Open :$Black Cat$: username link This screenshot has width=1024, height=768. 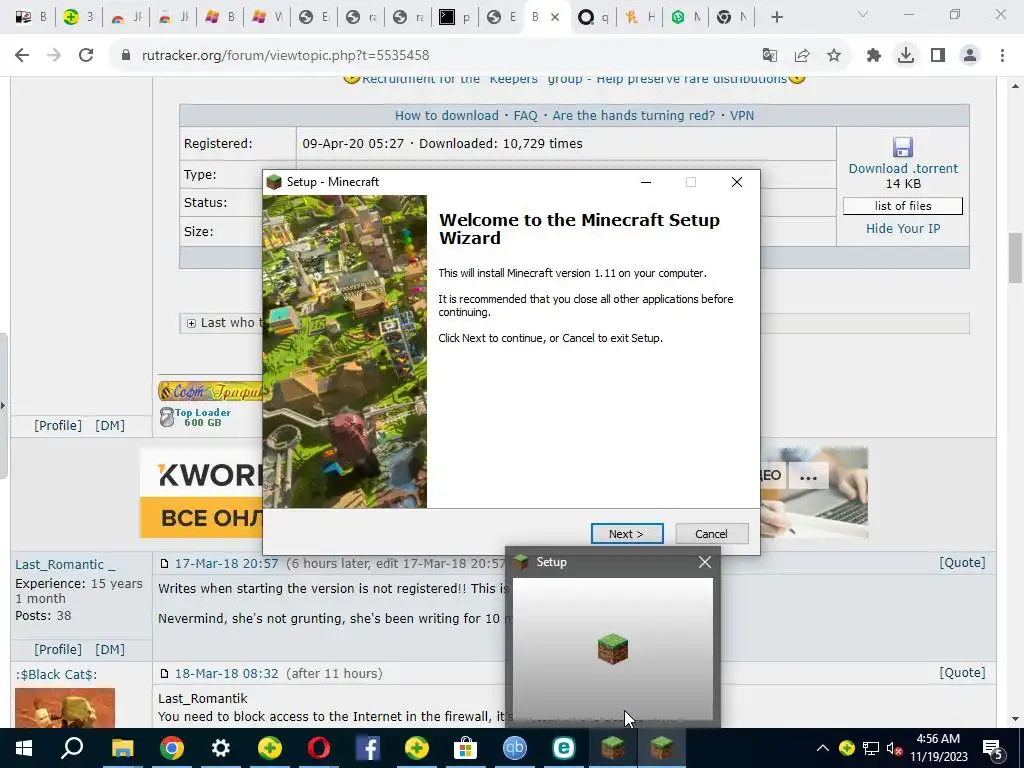(56, 675)
